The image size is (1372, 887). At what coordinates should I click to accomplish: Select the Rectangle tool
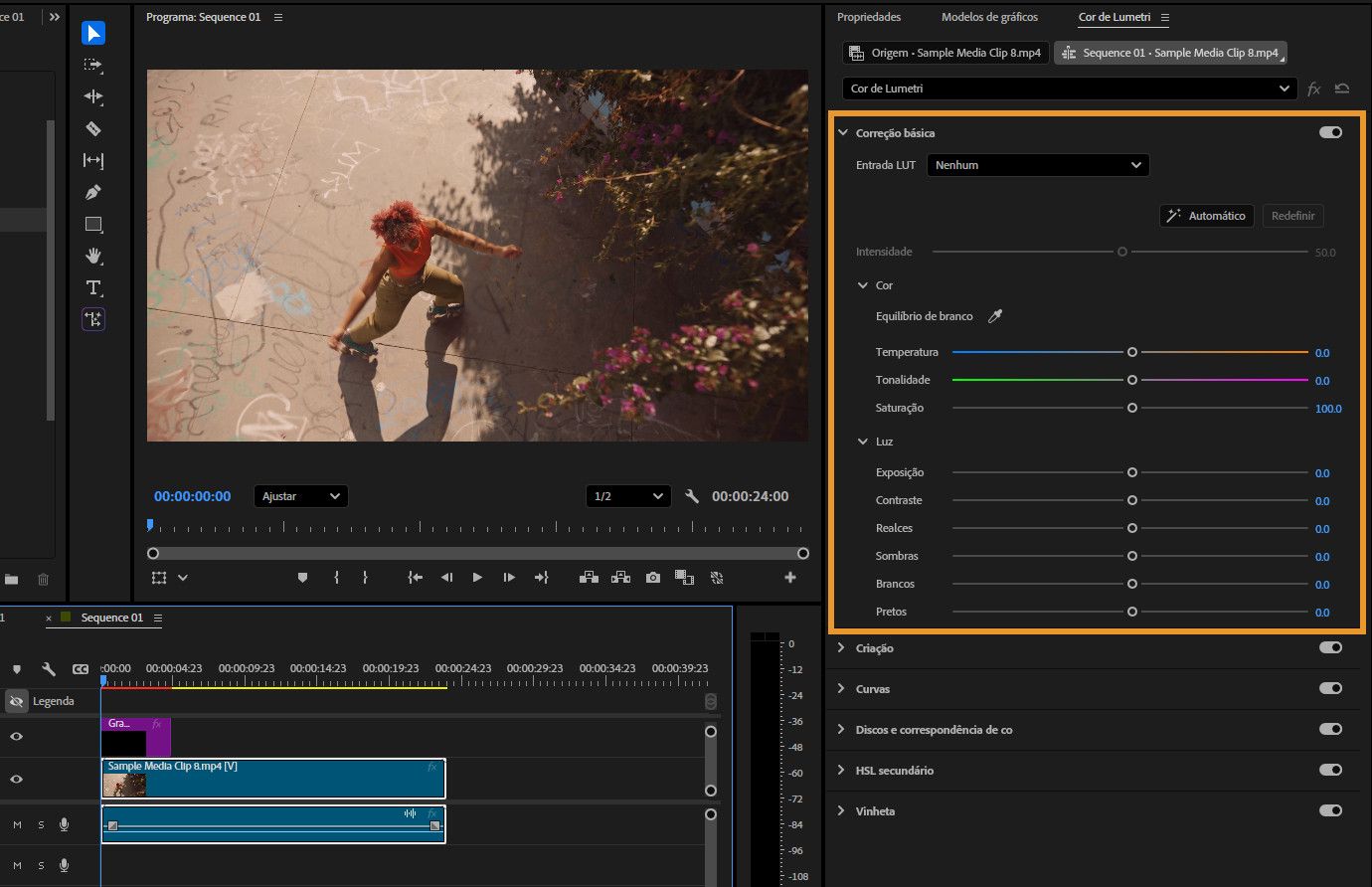tap(92, 224)
